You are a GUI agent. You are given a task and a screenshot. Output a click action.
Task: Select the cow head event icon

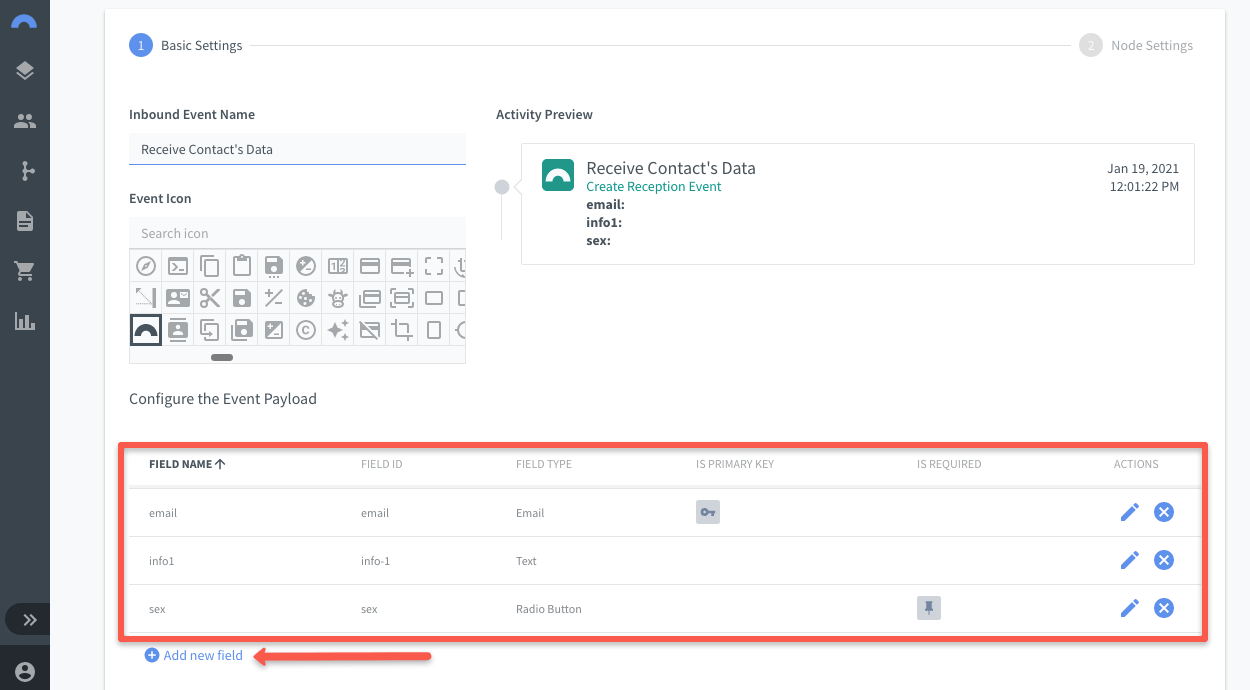pos(338,298)
